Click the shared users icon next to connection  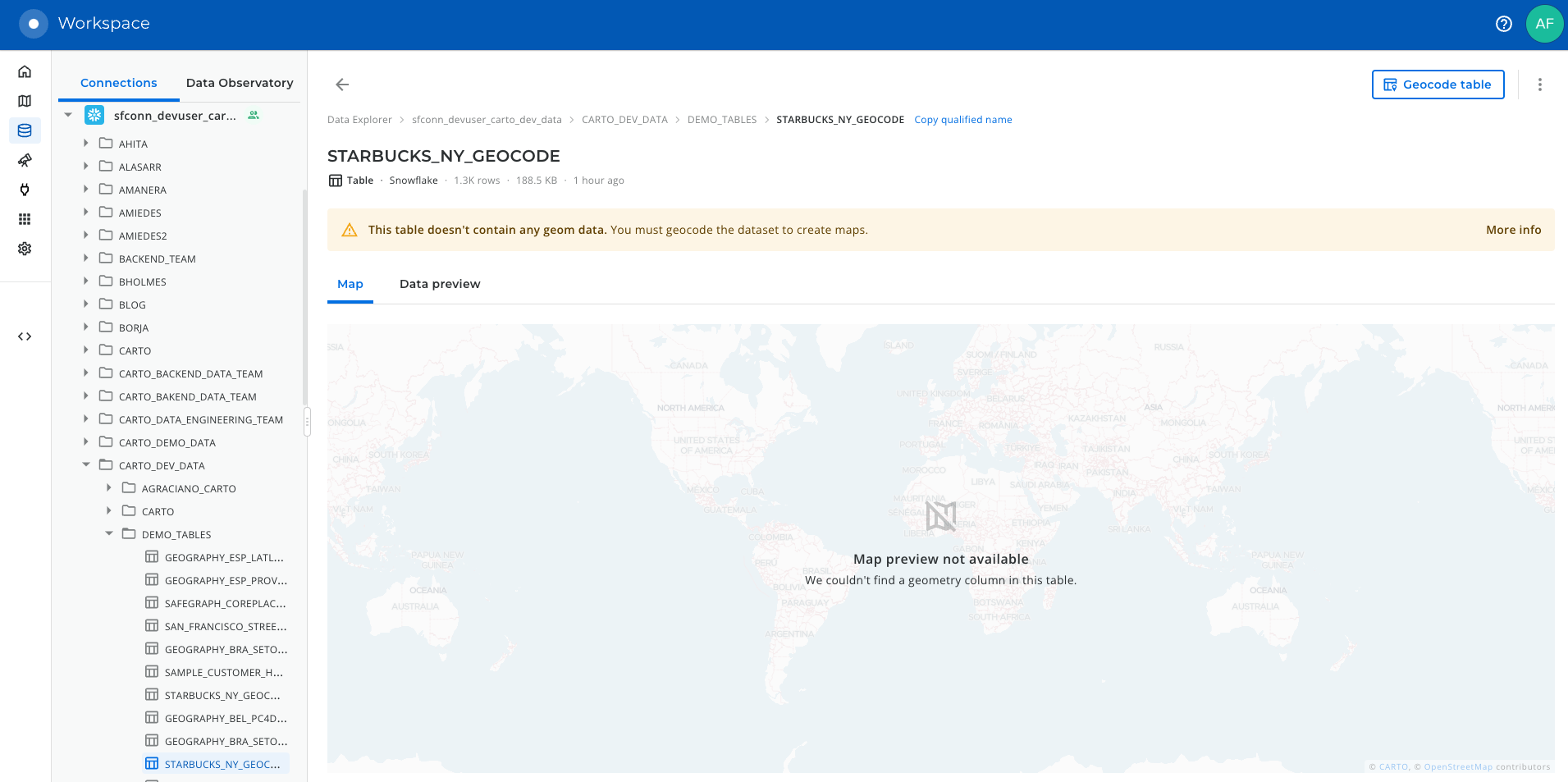[x=254, y=116]
